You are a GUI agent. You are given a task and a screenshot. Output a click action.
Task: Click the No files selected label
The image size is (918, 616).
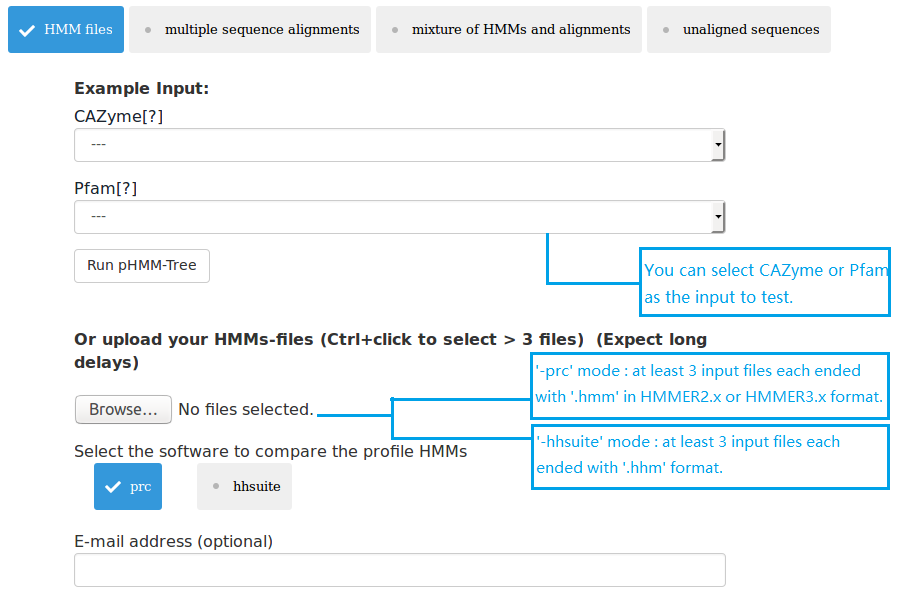click(x=245, y=410)
